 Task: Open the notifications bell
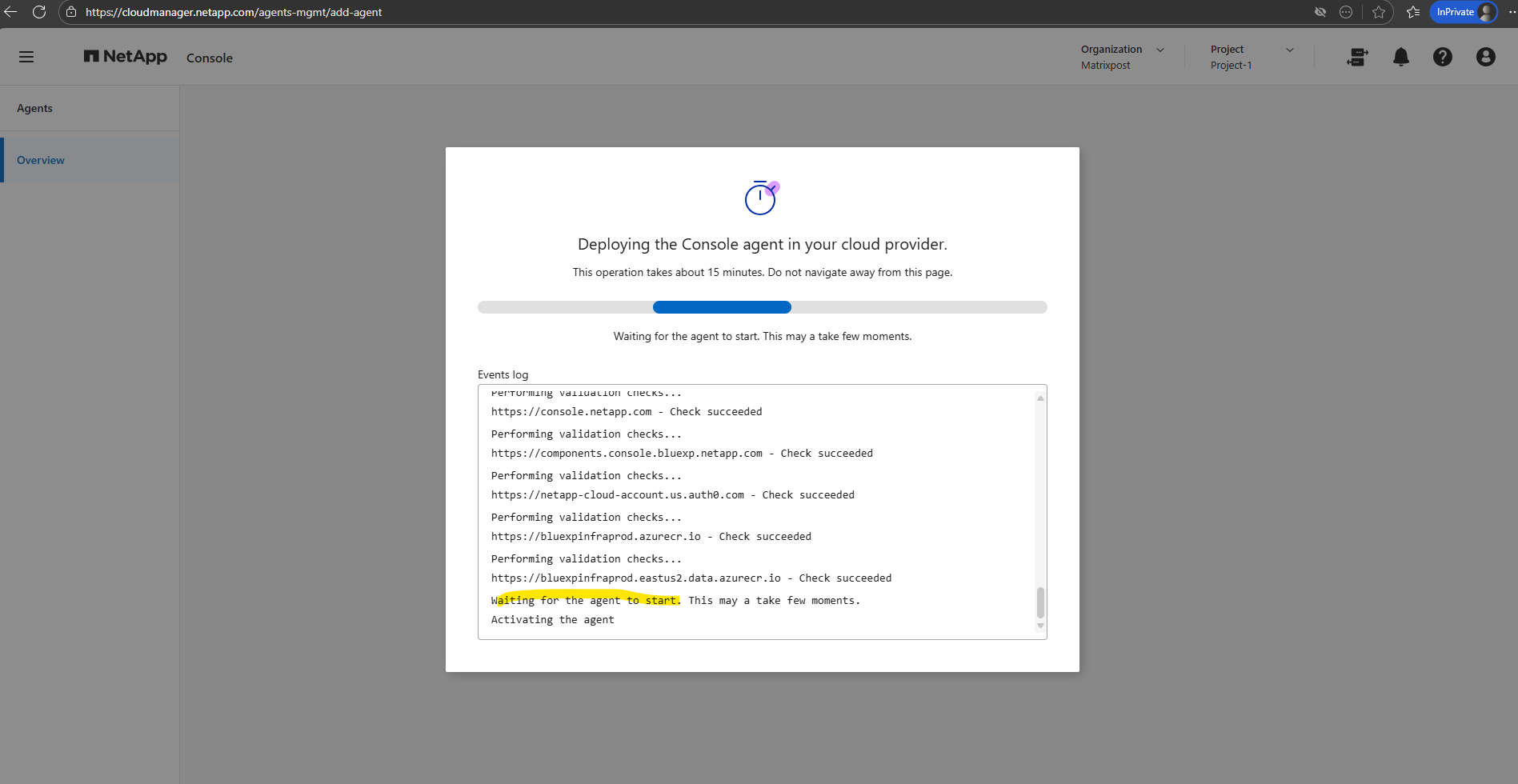1401,57
